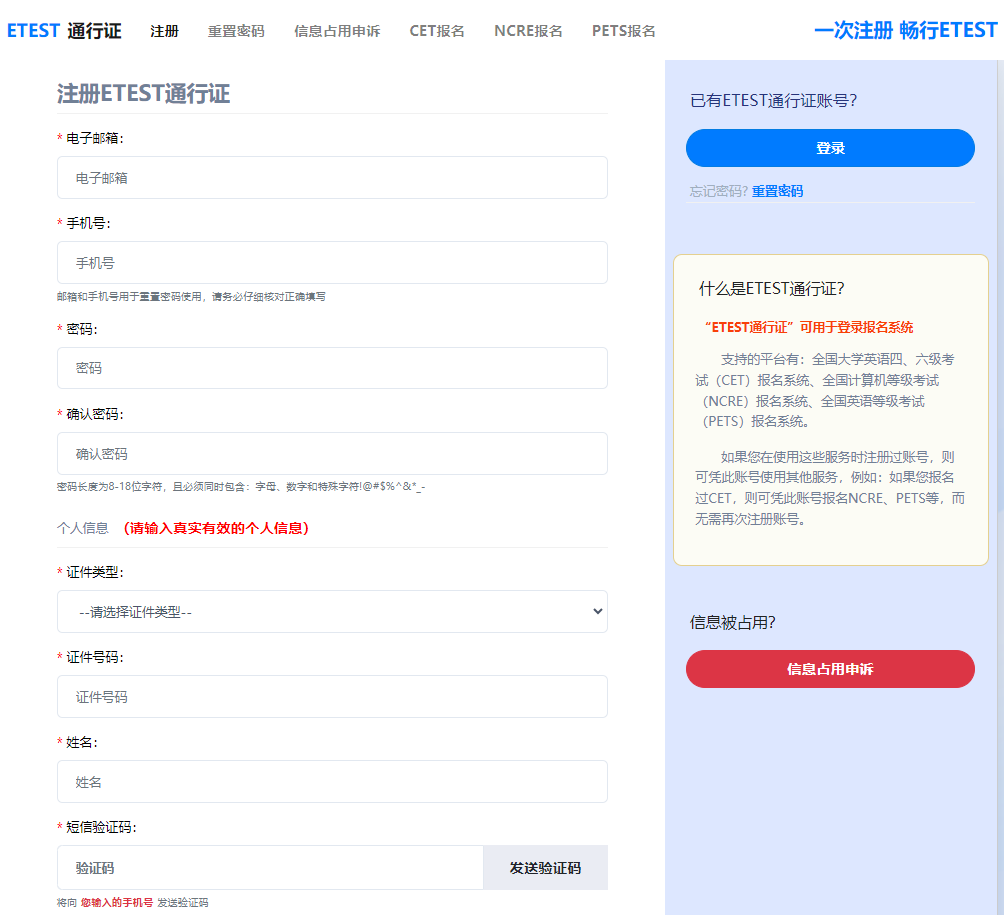Open the 注册 tab

164,31
